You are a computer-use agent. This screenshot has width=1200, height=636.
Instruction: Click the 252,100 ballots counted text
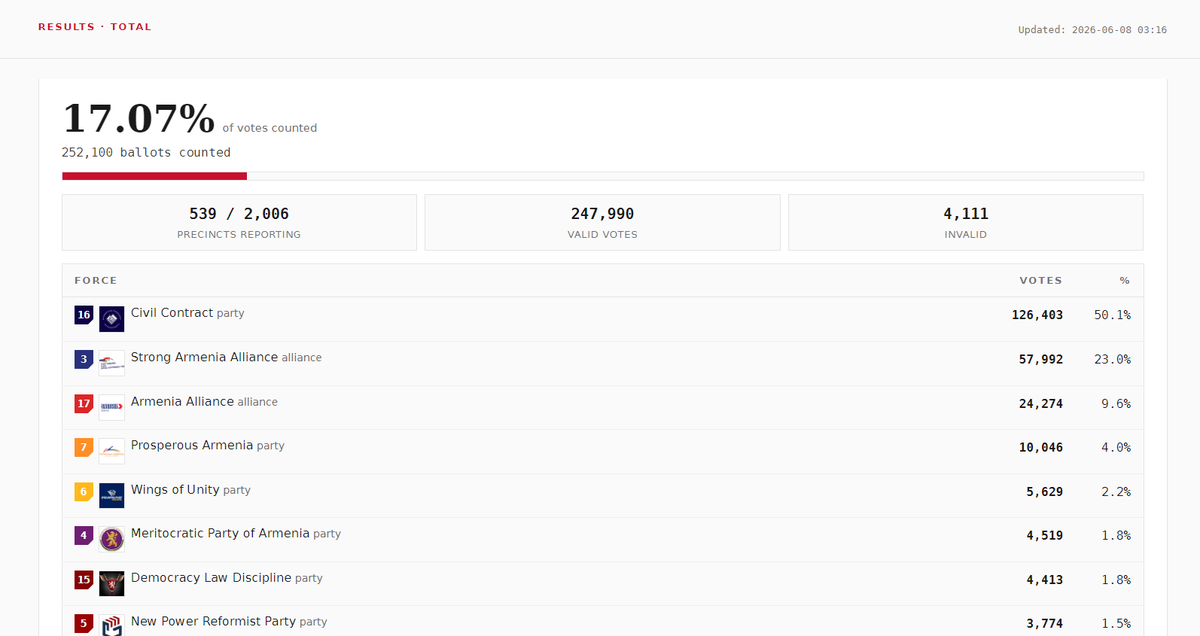[146, 153]
